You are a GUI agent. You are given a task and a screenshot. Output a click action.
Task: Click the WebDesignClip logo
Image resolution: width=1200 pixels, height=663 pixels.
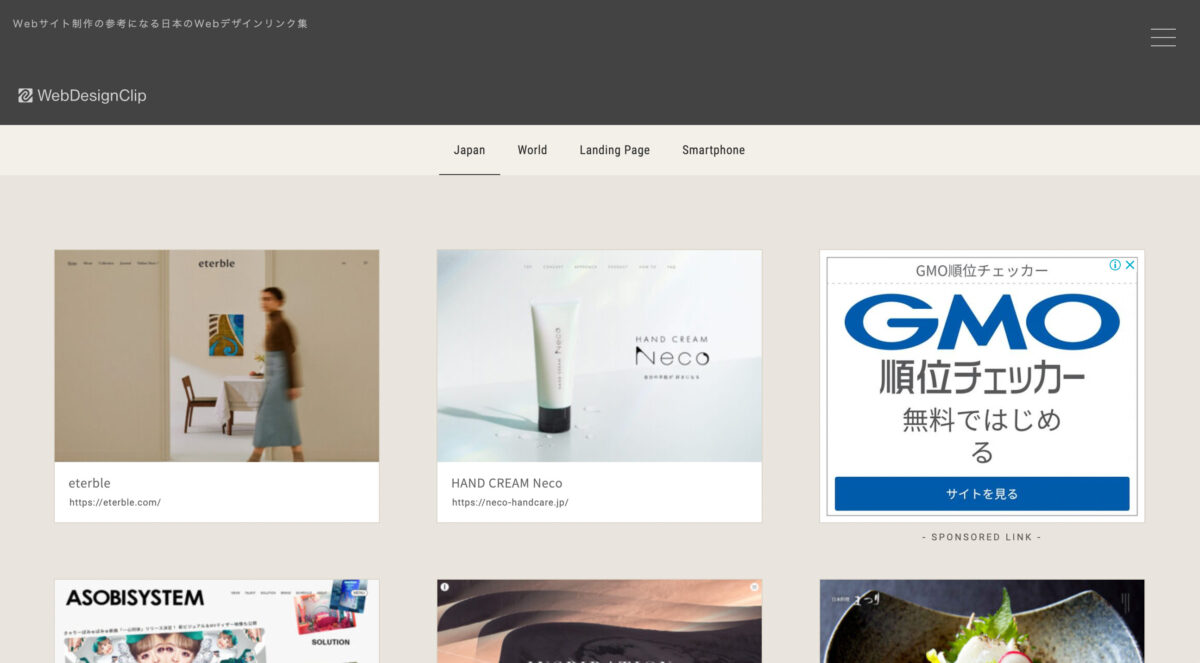[82, 96]
